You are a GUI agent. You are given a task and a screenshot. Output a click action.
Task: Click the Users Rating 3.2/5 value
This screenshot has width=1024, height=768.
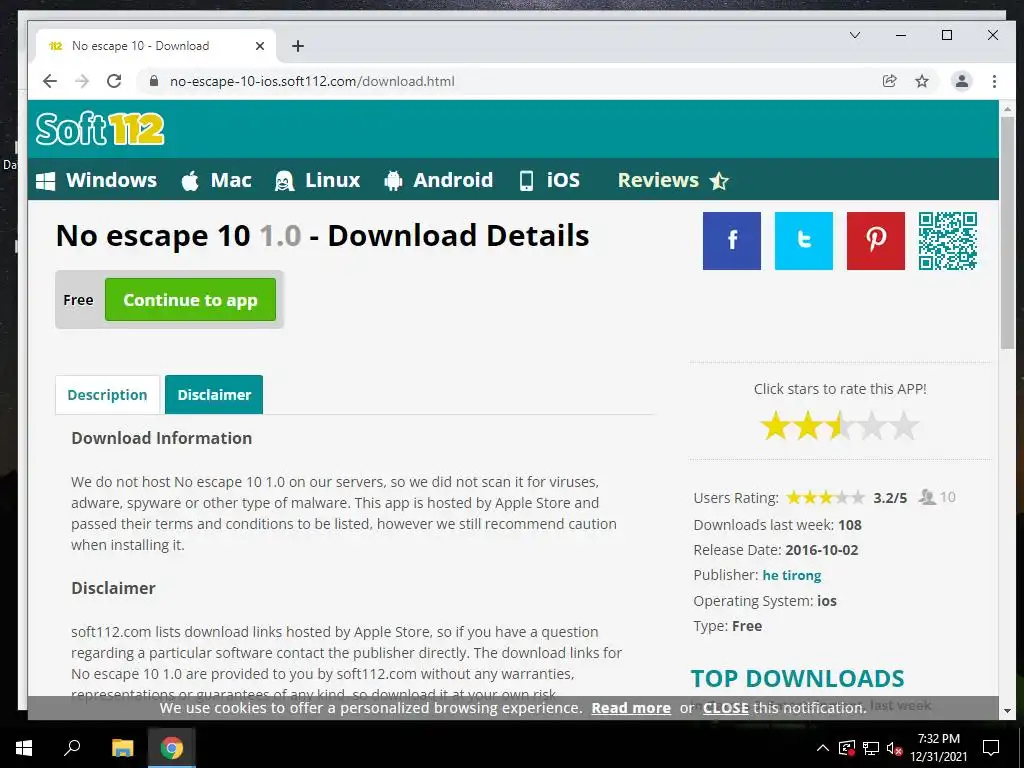pyautogui.click(x=890, y=498)
